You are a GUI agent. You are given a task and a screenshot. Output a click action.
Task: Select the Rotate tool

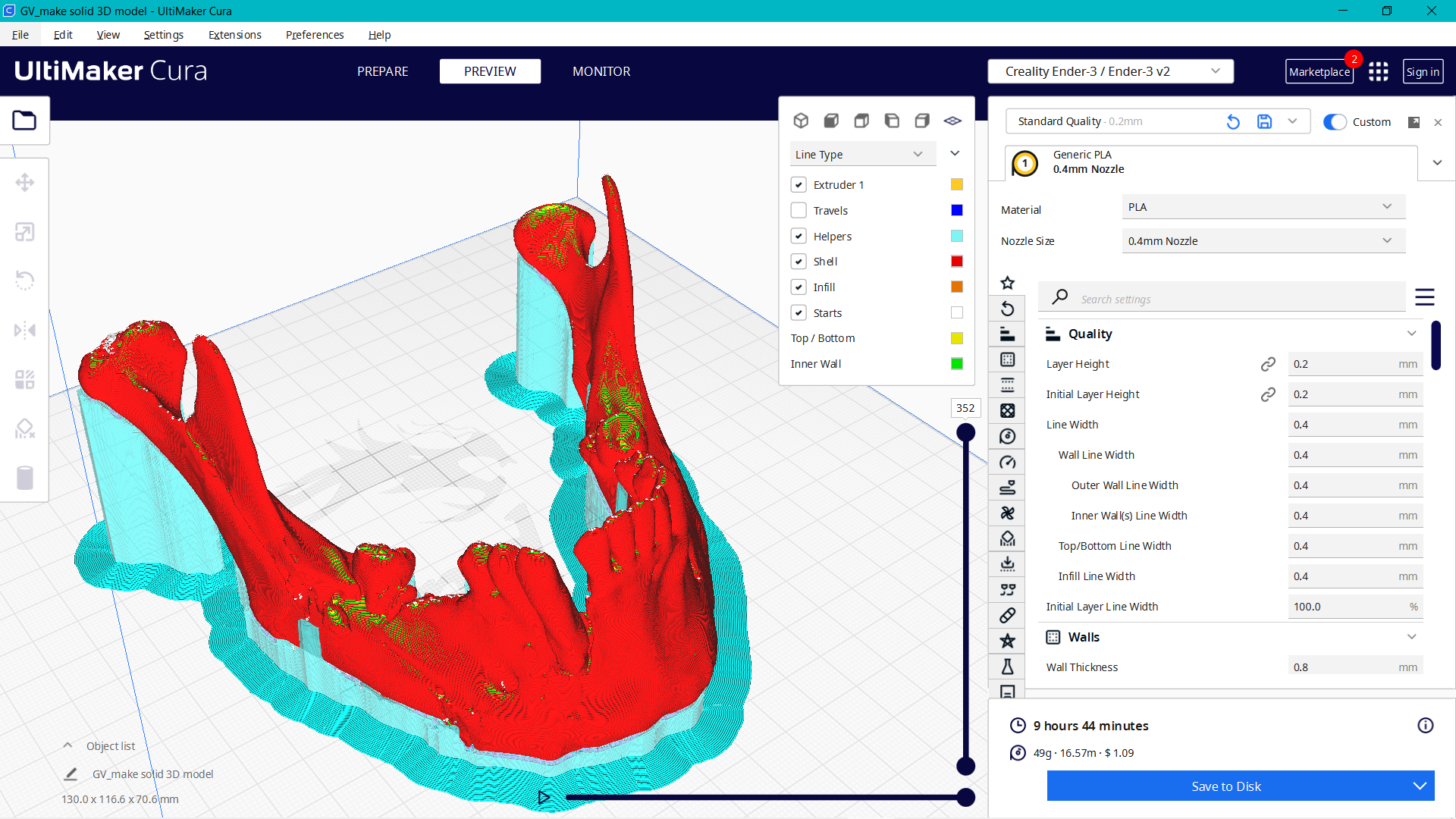coord(25,281)
